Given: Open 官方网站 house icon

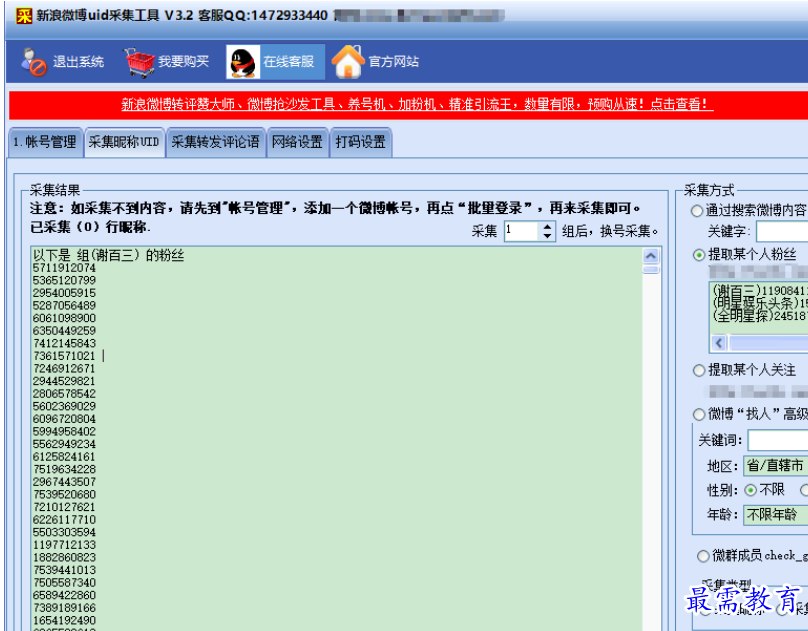Looking at the screenshot, I should pyautogui.click(x=348, y=62).
